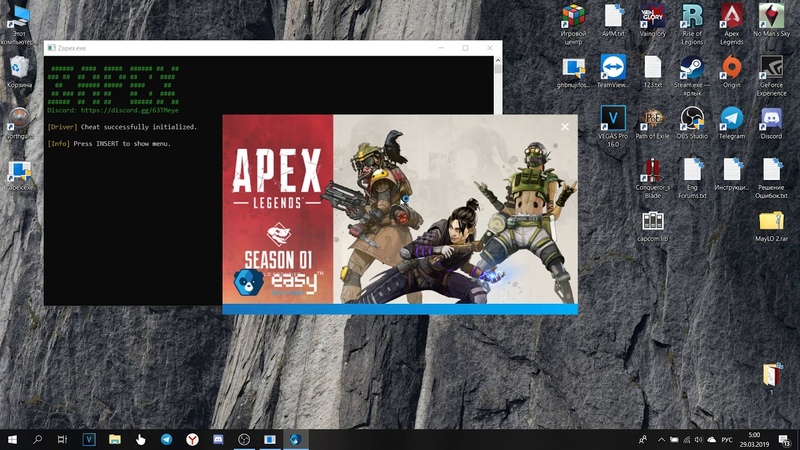Open the 123.txt file
Image resolution: width=800 pixels, height=450 pixels.
click(x=653, y=71)
